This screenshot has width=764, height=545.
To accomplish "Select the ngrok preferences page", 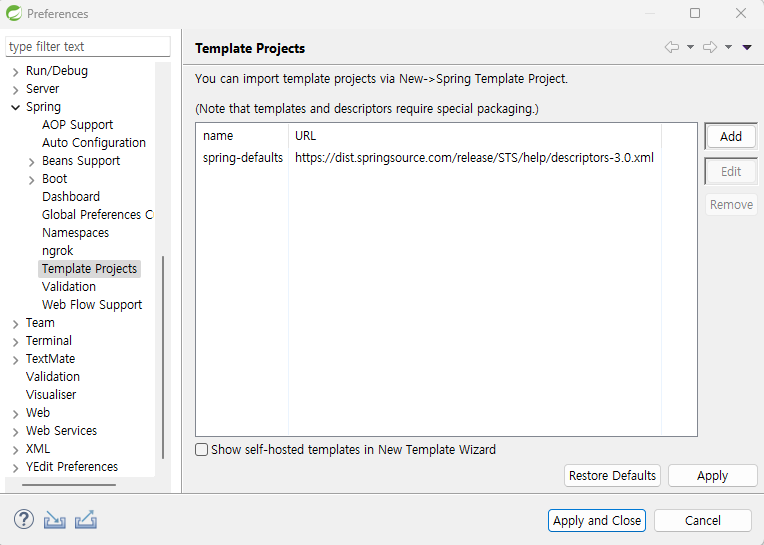I will (57, 250).
